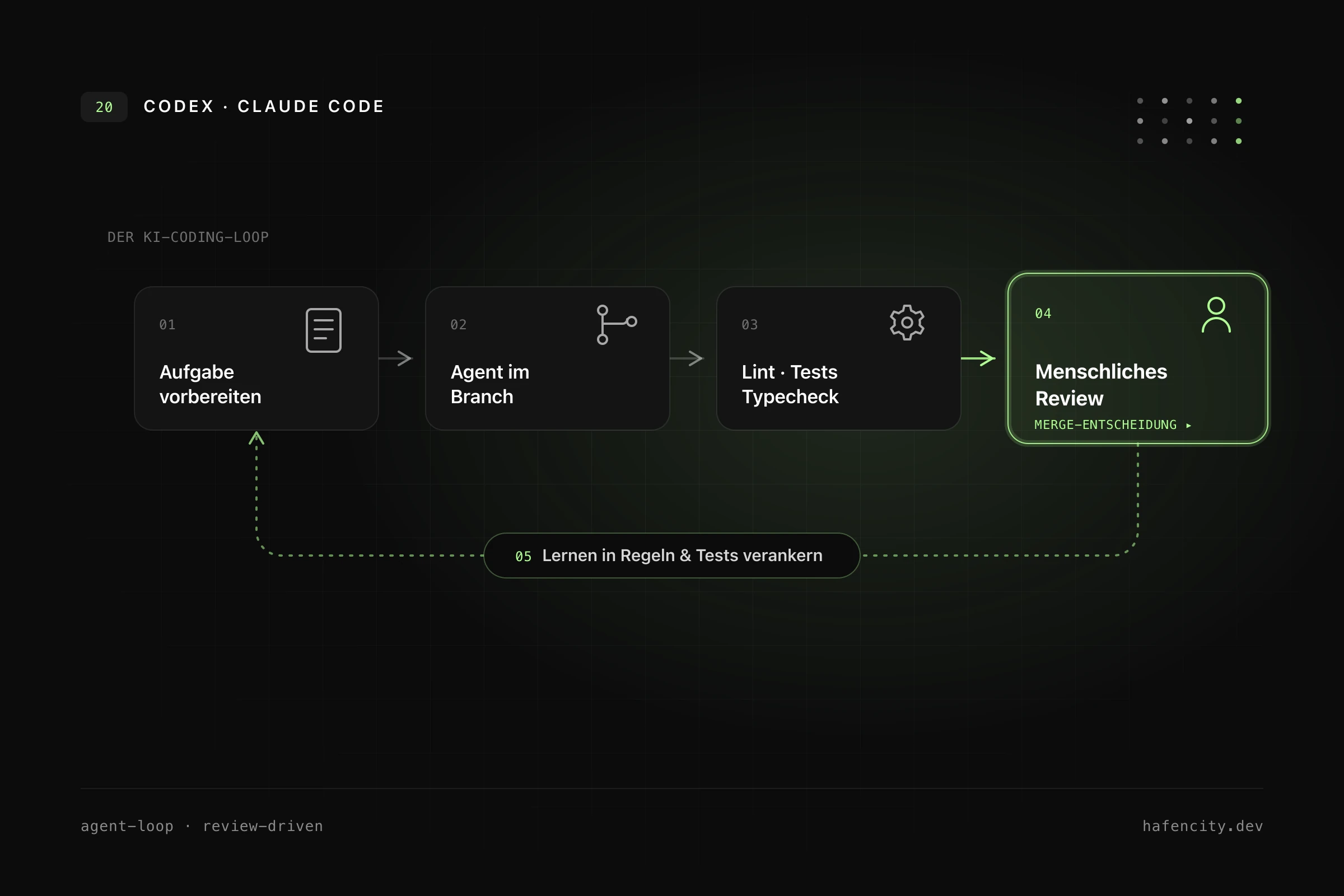Click the Lint · Tests Typecheck card title
The height and width of the screenshot is (896, 1344).
coord(790,385)
